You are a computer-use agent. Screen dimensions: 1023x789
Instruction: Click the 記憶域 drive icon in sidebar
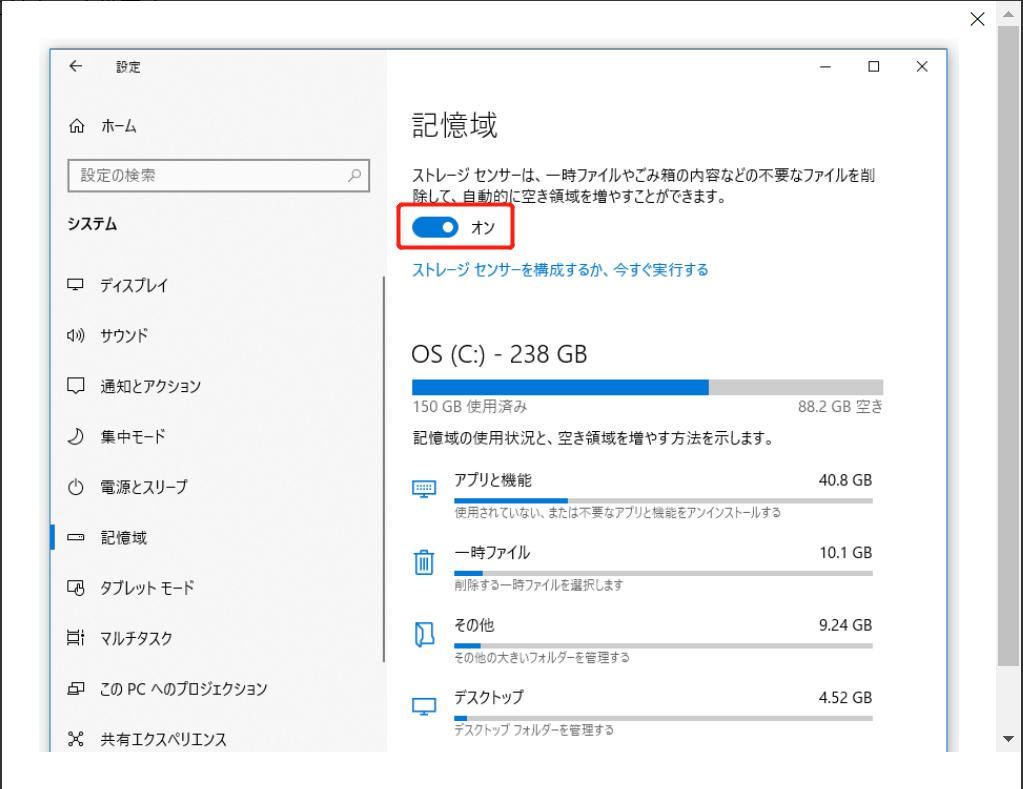(76, 537)
